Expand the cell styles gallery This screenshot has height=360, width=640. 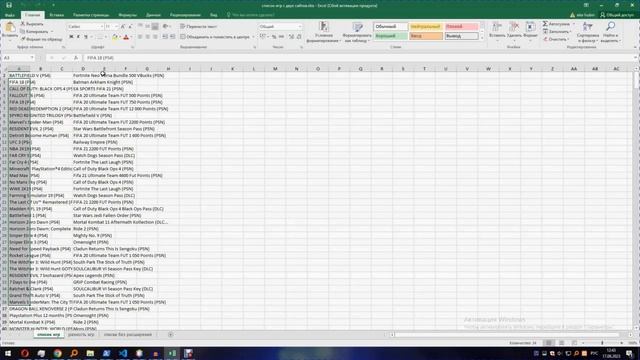click(482, 38)
